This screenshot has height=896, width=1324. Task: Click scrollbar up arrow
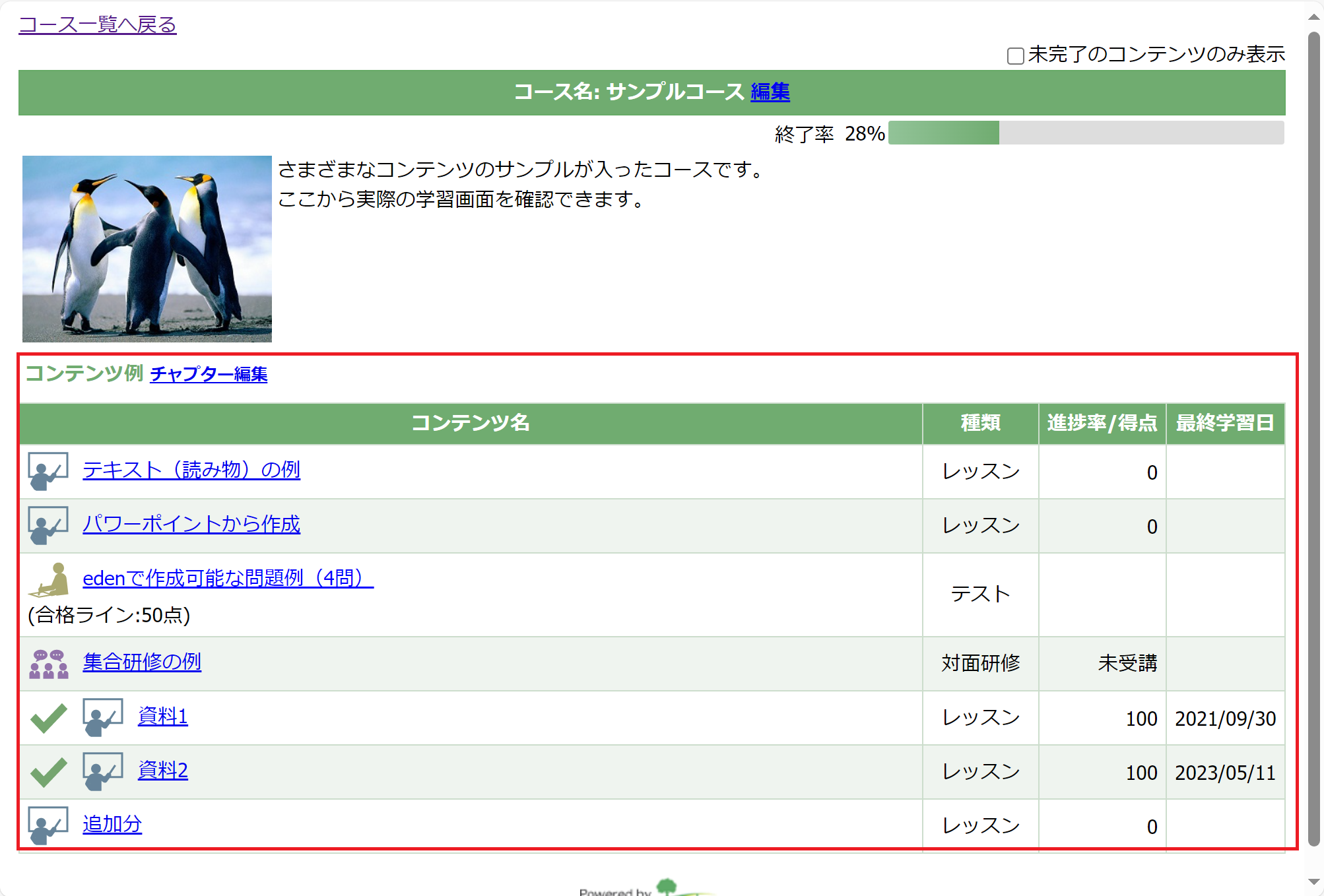1313,16
